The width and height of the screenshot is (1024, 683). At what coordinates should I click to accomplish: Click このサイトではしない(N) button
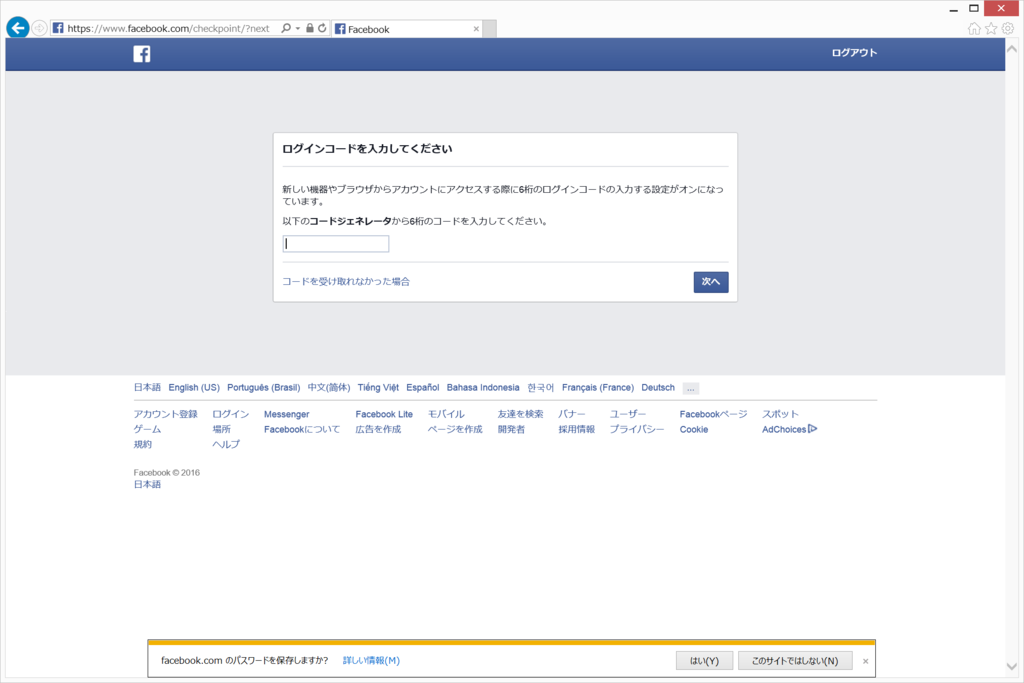[x=795, y=661]
